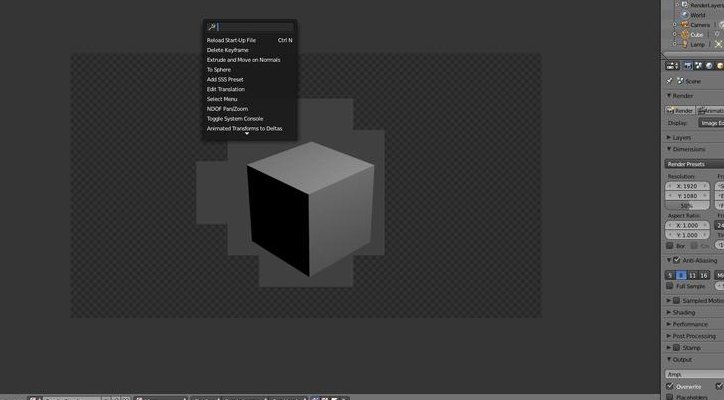
Task: Toggle the Overwrite checkbox
Action: coord(670,386)
